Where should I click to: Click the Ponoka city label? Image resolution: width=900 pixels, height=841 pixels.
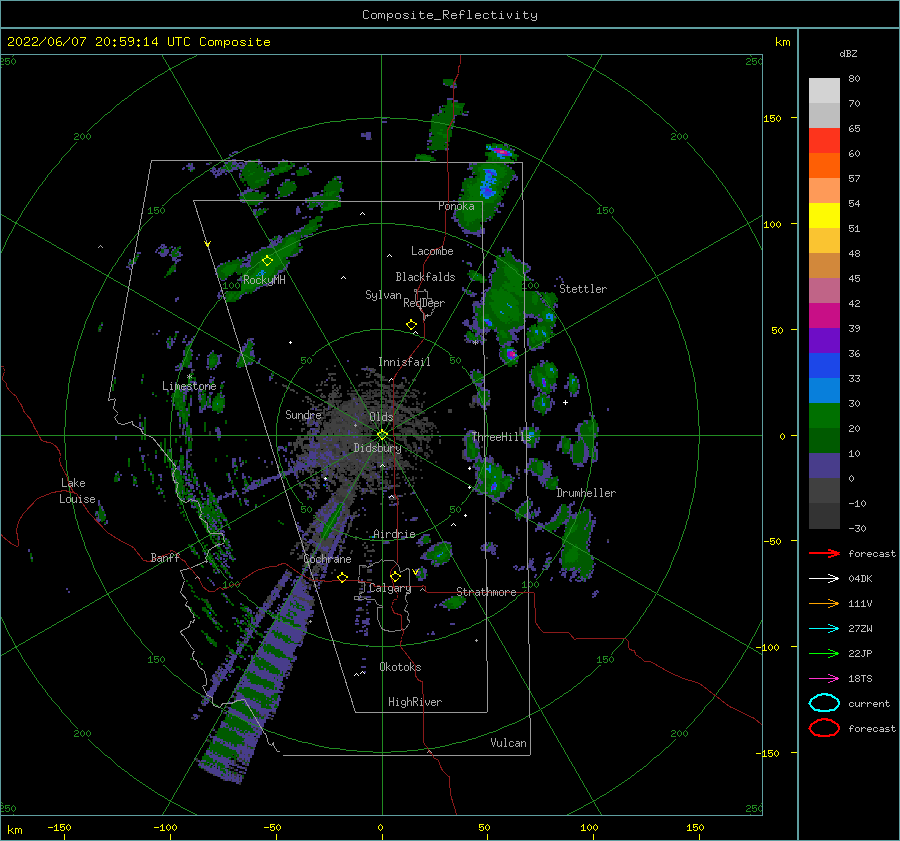click(x=456, y=206)
